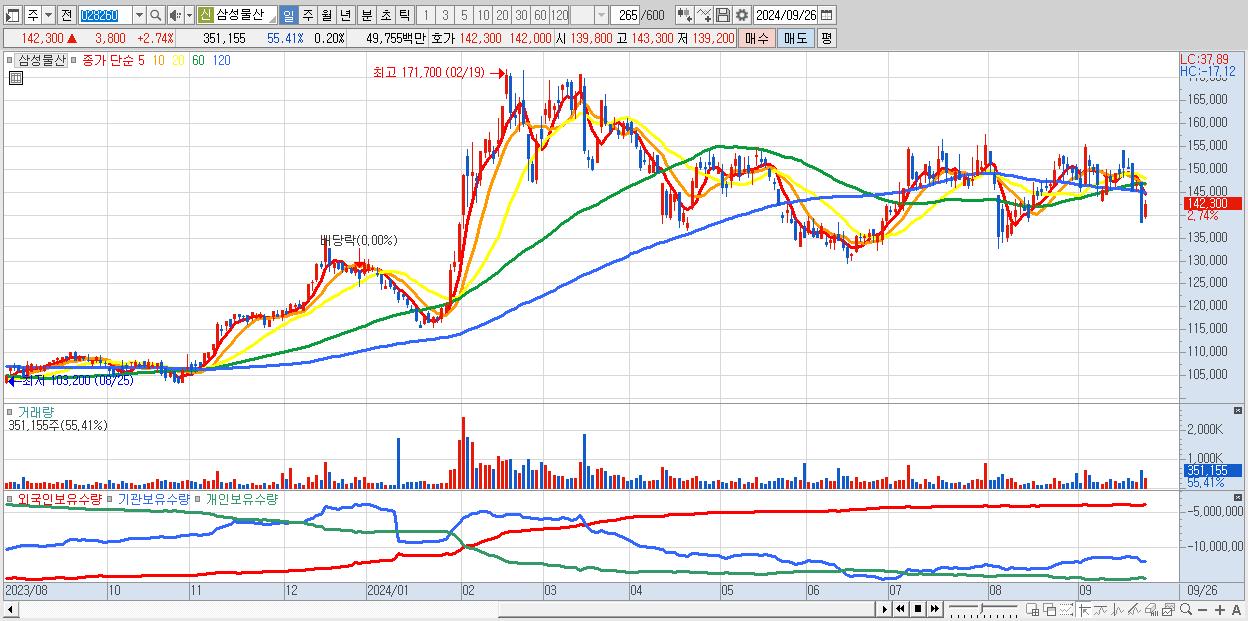Click the 기관보유수량 legend label
Image resolution: width=1248 pixels, height=621 pixels.
(155, 498)
